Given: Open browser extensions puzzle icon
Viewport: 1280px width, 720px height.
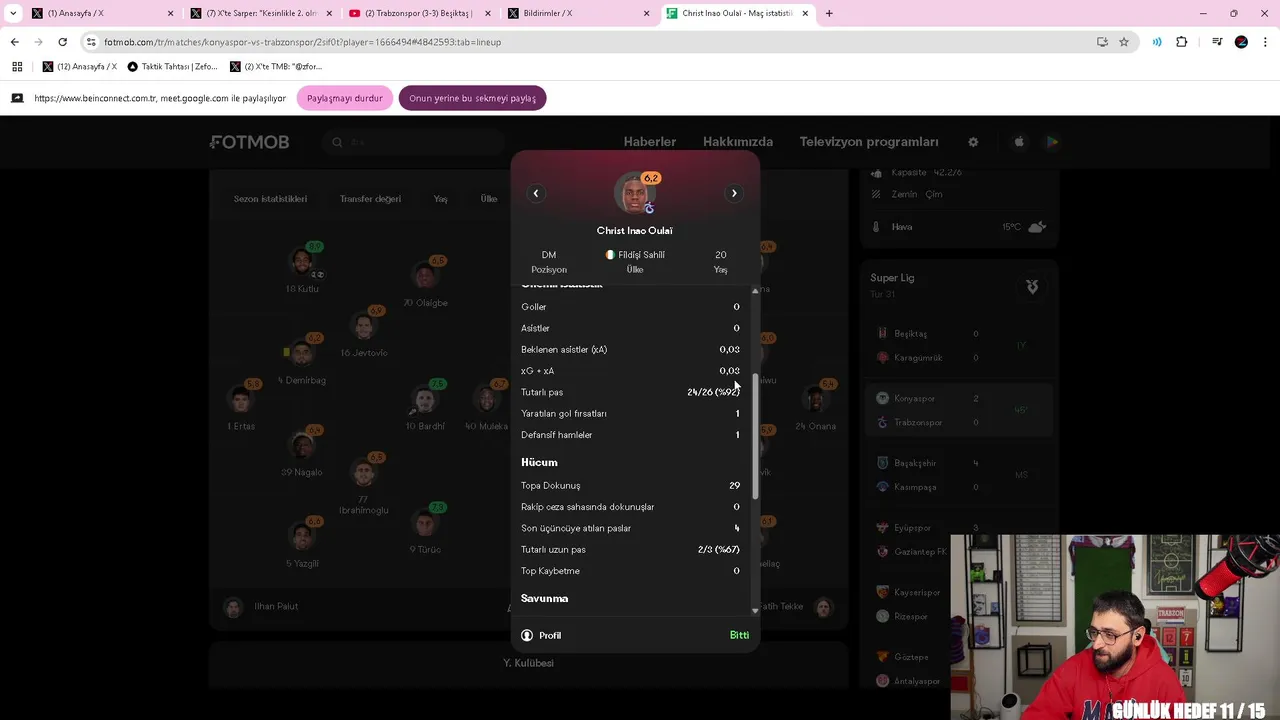Looking at the screenshot, I should [1181, 42].
